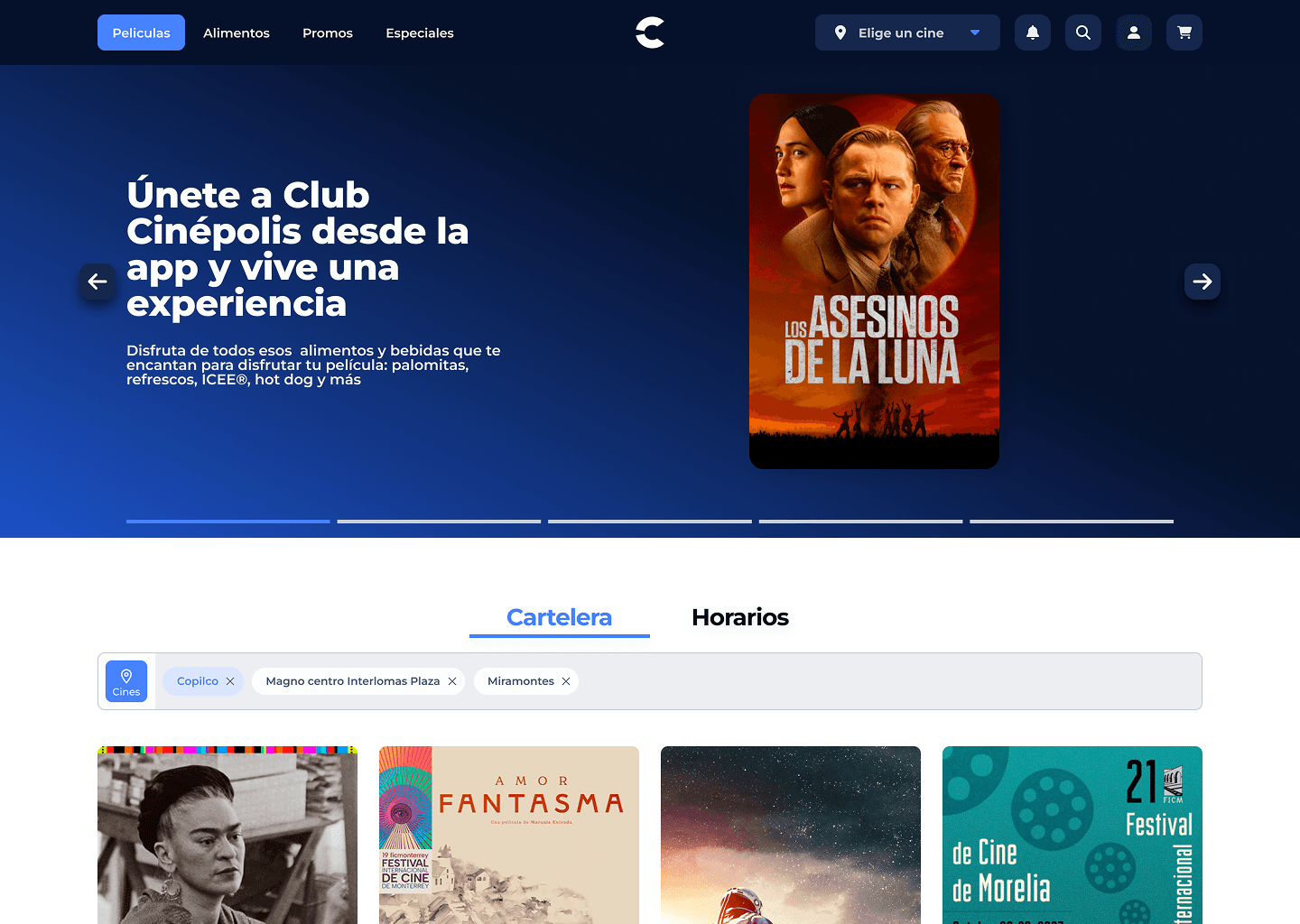The width and height of the screenshot is (1300, 924).
Task: Click the Cinépolis logo in header
Action: 650,32
